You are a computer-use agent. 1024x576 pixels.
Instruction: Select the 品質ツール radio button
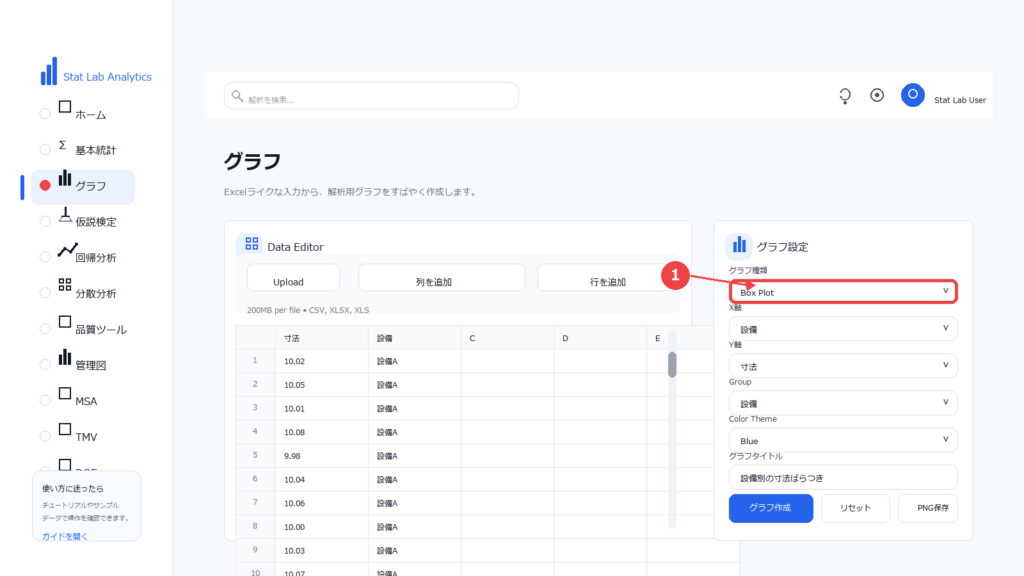(x=45, y=328)
